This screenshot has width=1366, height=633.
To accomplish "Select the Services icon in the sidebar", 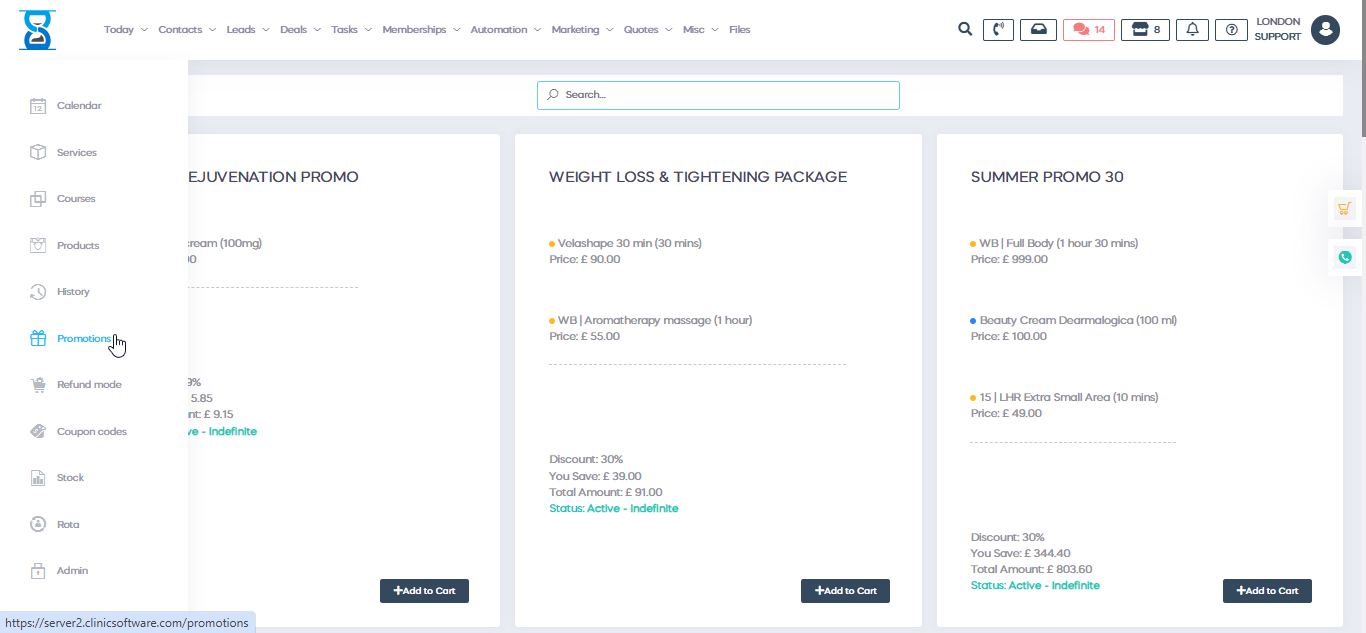I will coord(38,152).
